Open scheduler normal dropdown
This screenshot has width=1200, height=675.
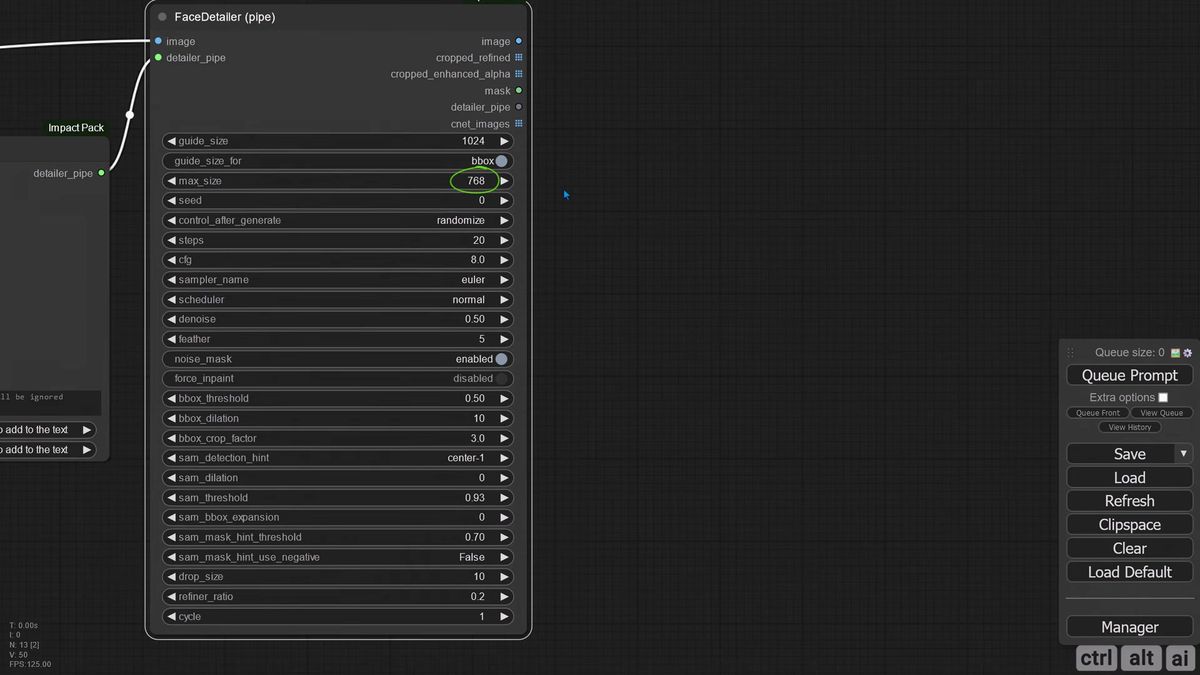337,299
